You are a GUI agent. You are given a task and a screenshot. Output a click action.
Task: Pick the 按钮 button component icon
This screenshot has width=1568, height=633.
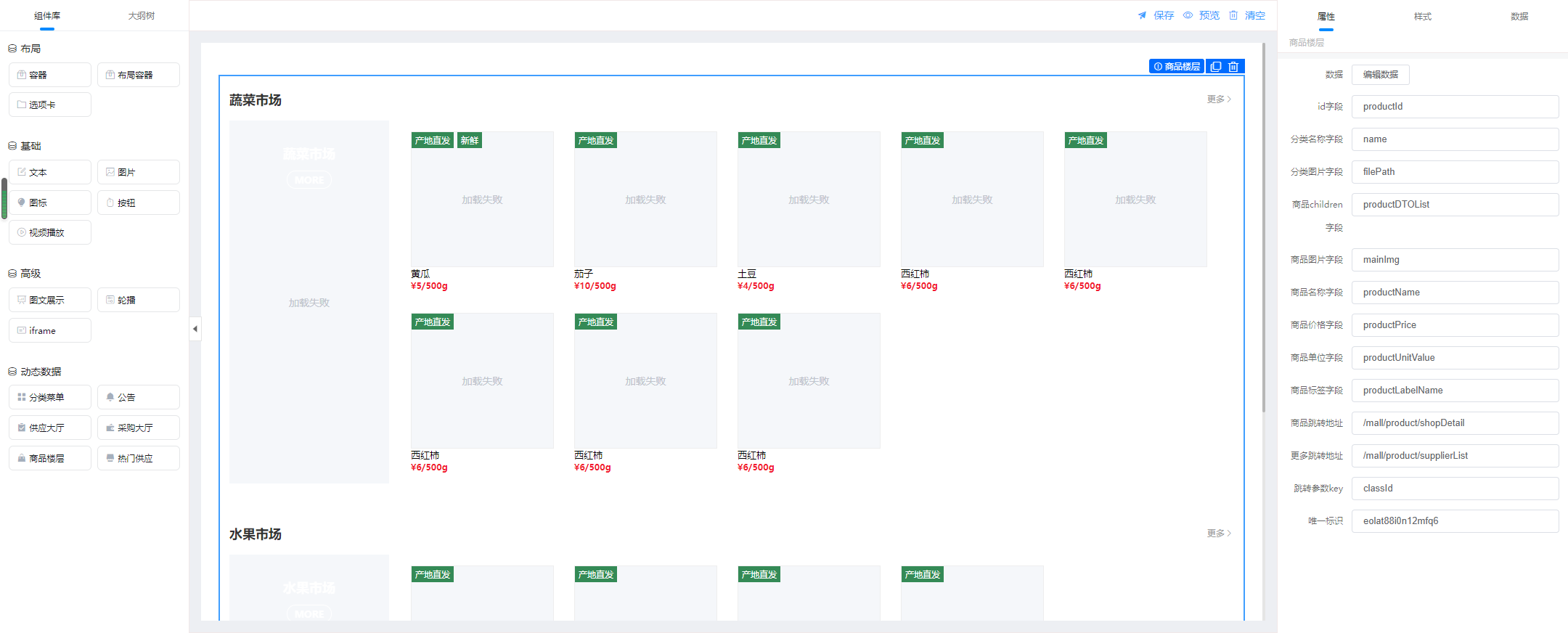[110, 203]
